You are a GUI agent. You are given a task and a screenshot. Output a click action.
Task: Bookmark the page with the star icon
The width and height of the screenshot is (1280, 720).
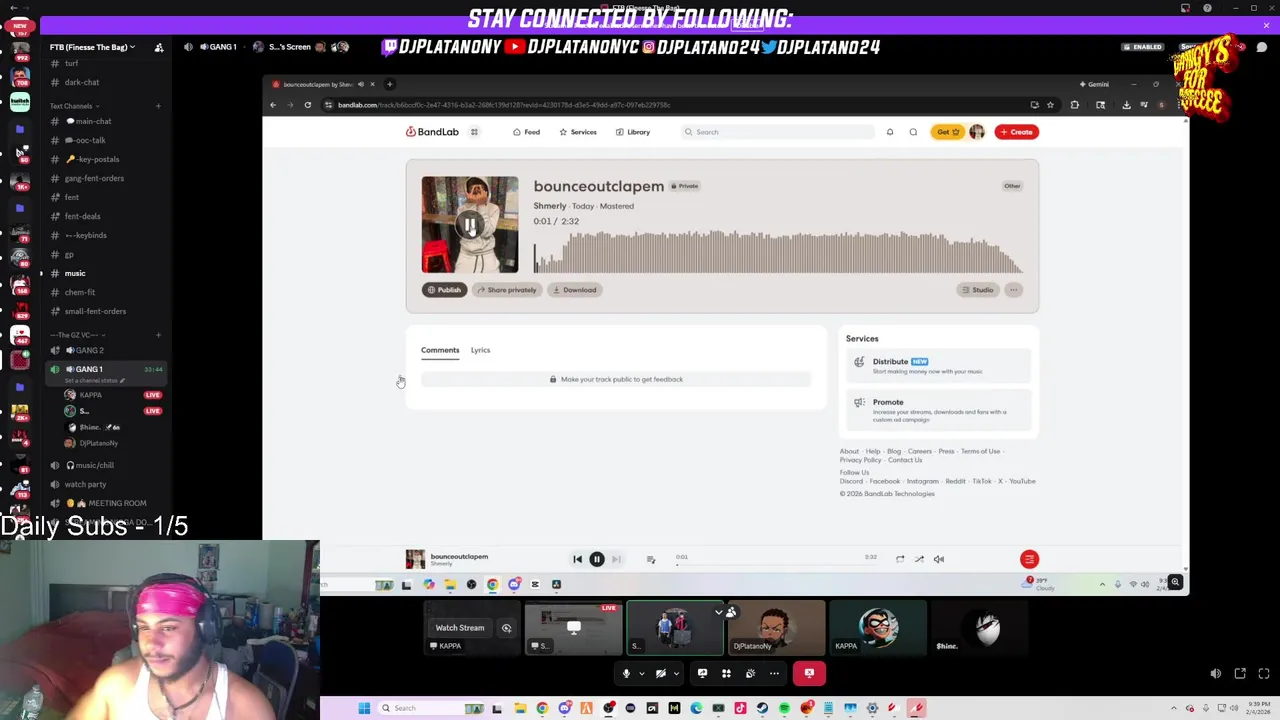[1050, 105]
